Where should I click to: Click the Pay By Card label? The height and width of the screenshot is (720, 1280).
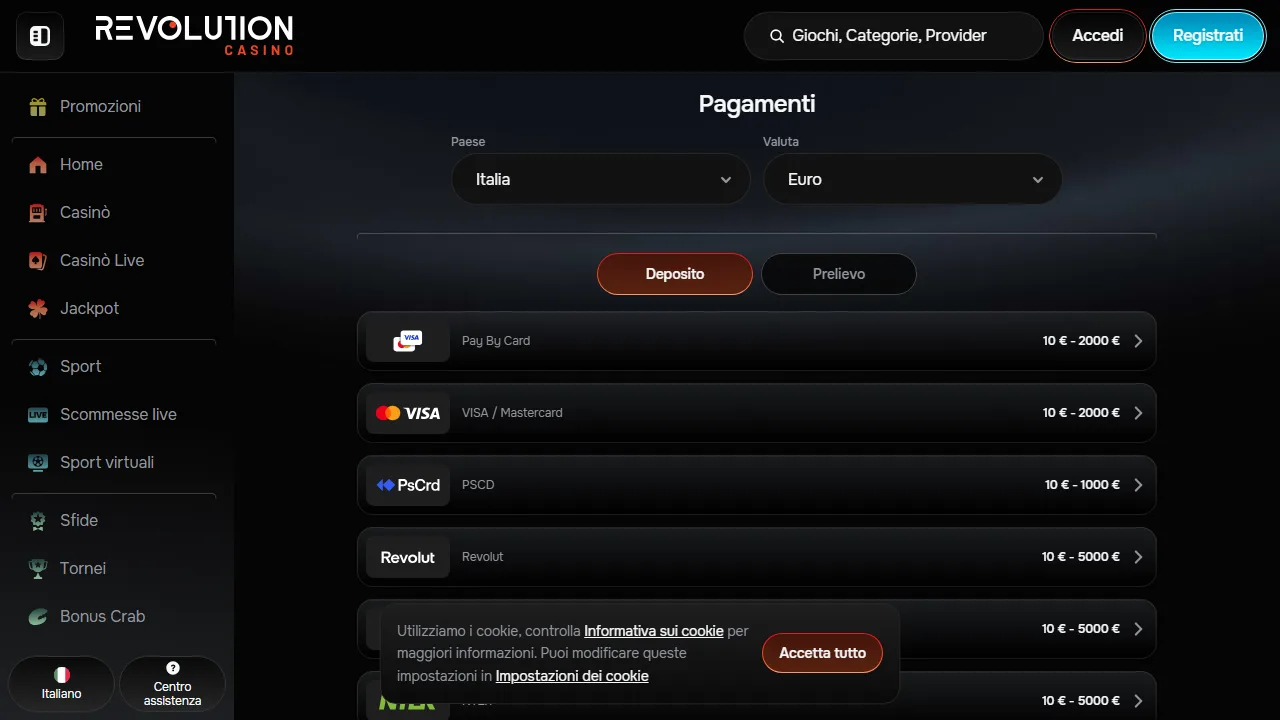coord(496,341)
